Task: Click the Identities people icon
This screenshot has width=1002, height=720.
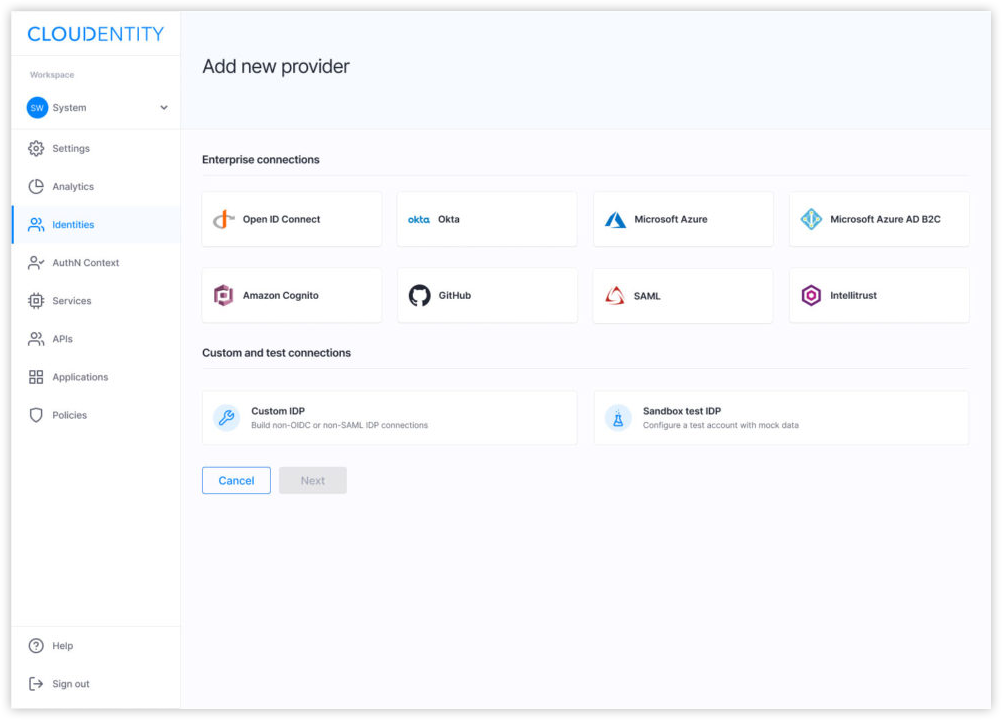Action: click(x=36, y=224)
